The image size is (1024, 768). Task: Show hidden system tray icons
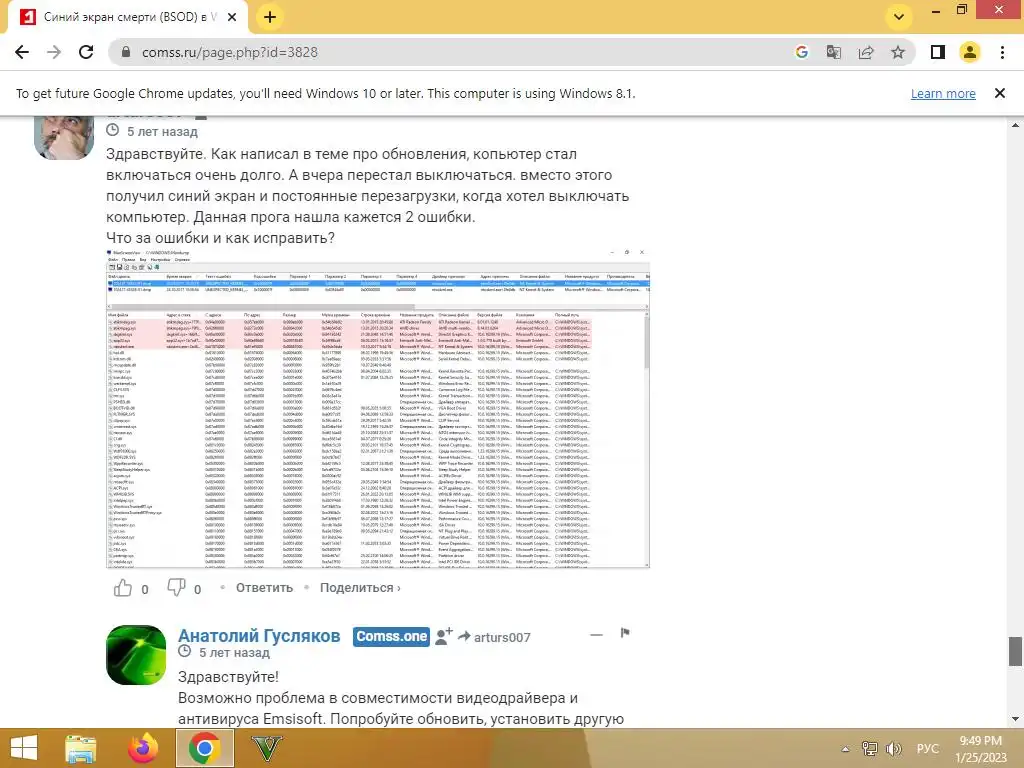(x=846, y=749)
